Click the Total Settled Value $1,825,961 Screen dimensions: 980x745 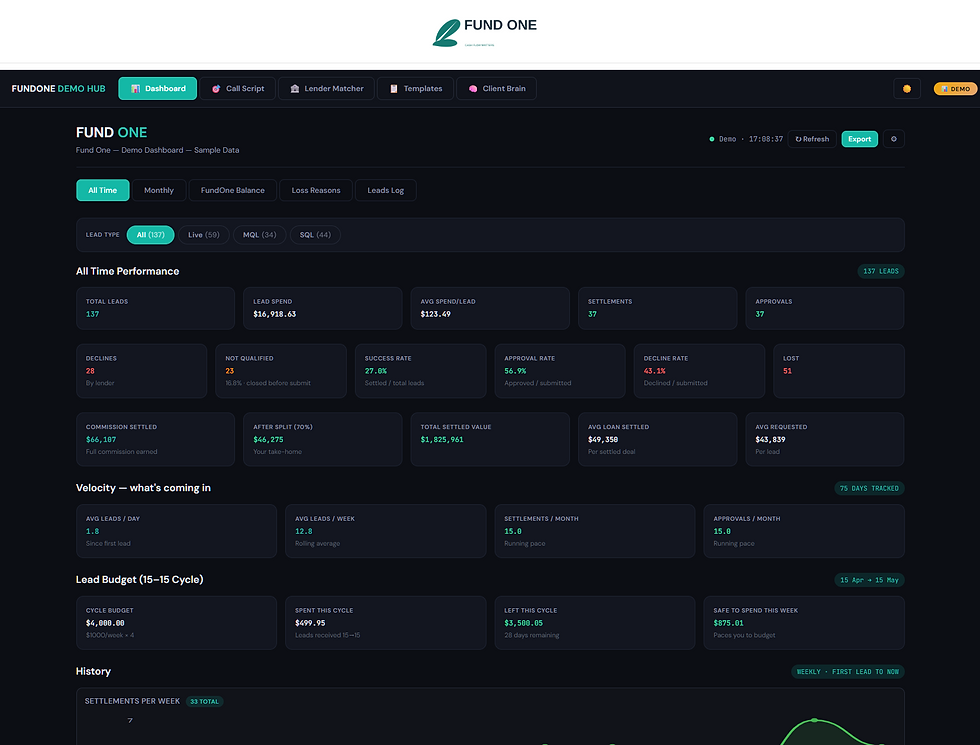(442, 440)
